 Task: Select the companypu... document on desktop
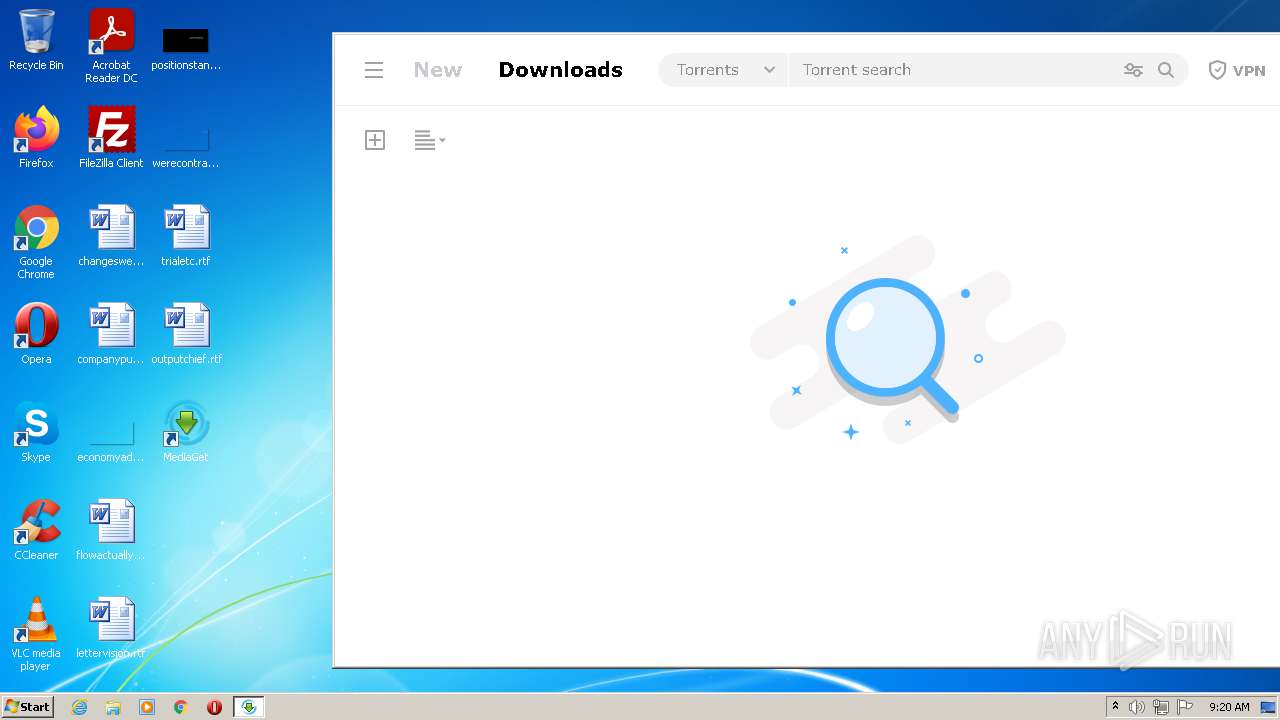pyautogui.click(x=111, y=334)
